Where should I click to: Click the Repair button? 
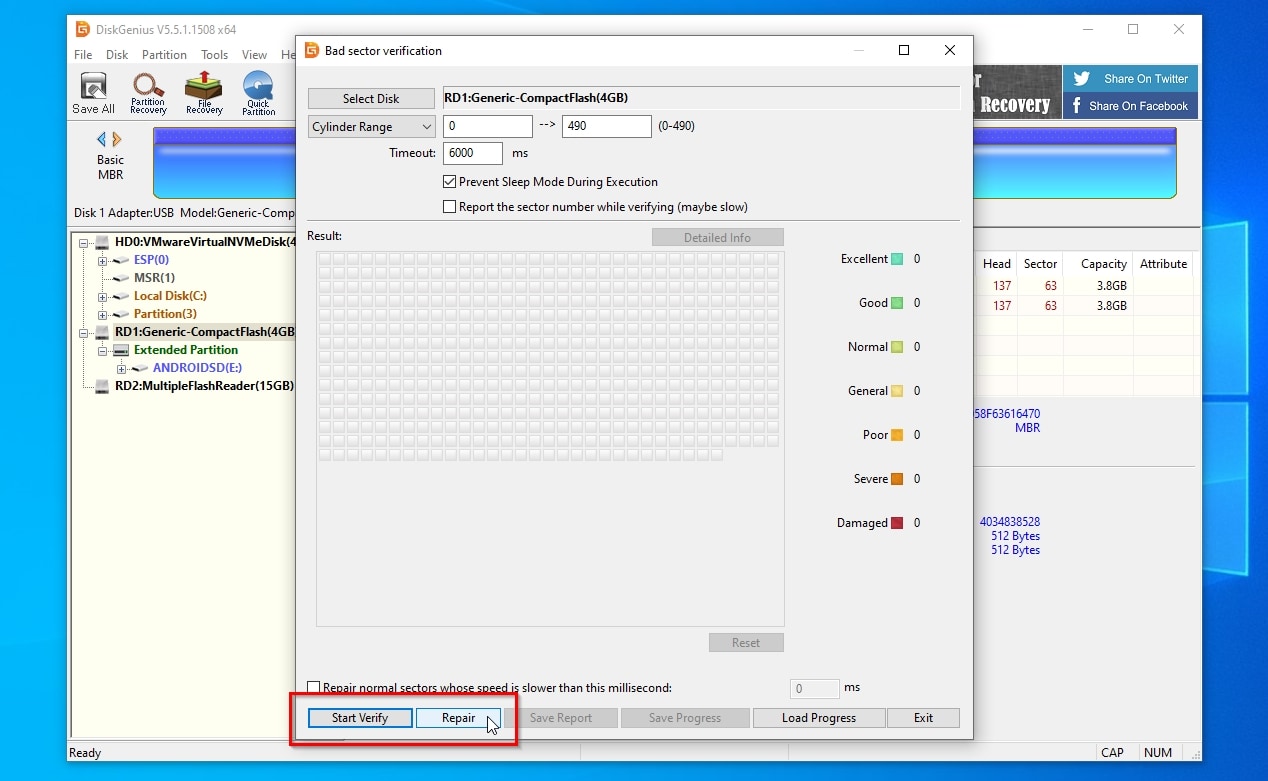click(x=458, y=718)
